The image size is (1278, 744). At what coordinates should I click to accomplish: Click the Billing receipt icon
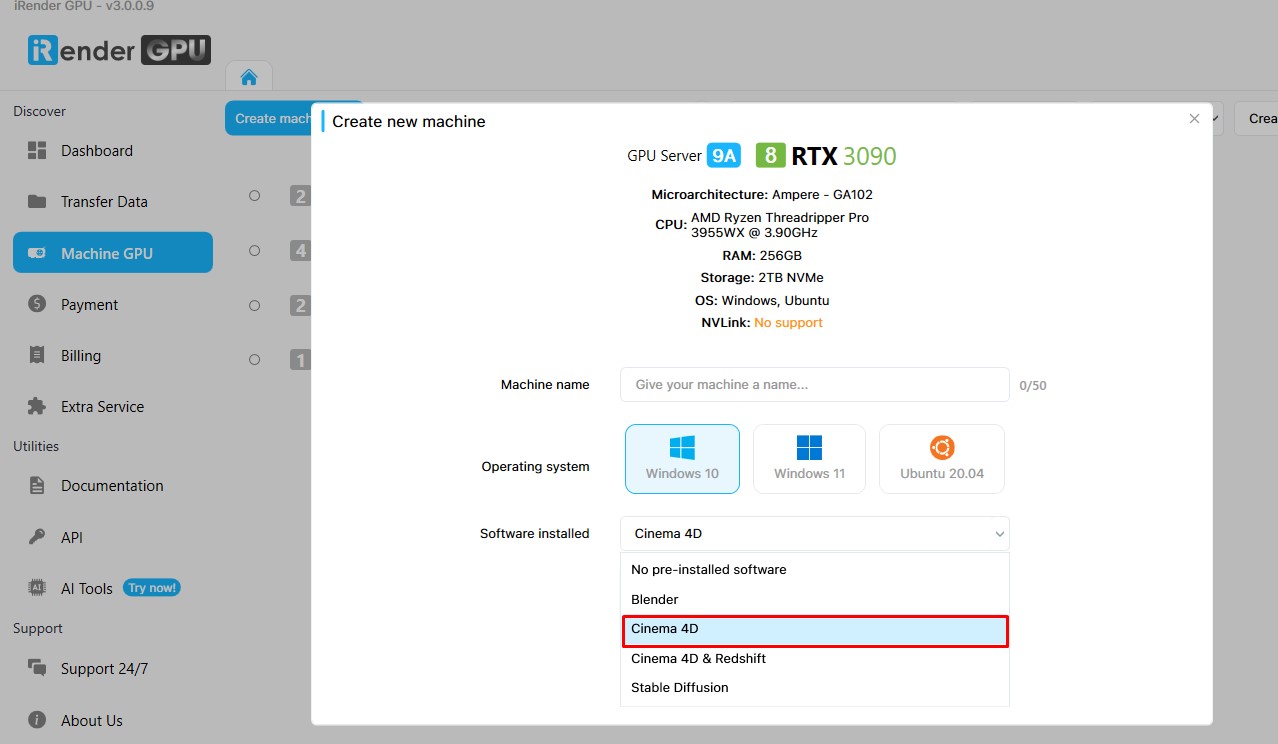tap(37, 355)
